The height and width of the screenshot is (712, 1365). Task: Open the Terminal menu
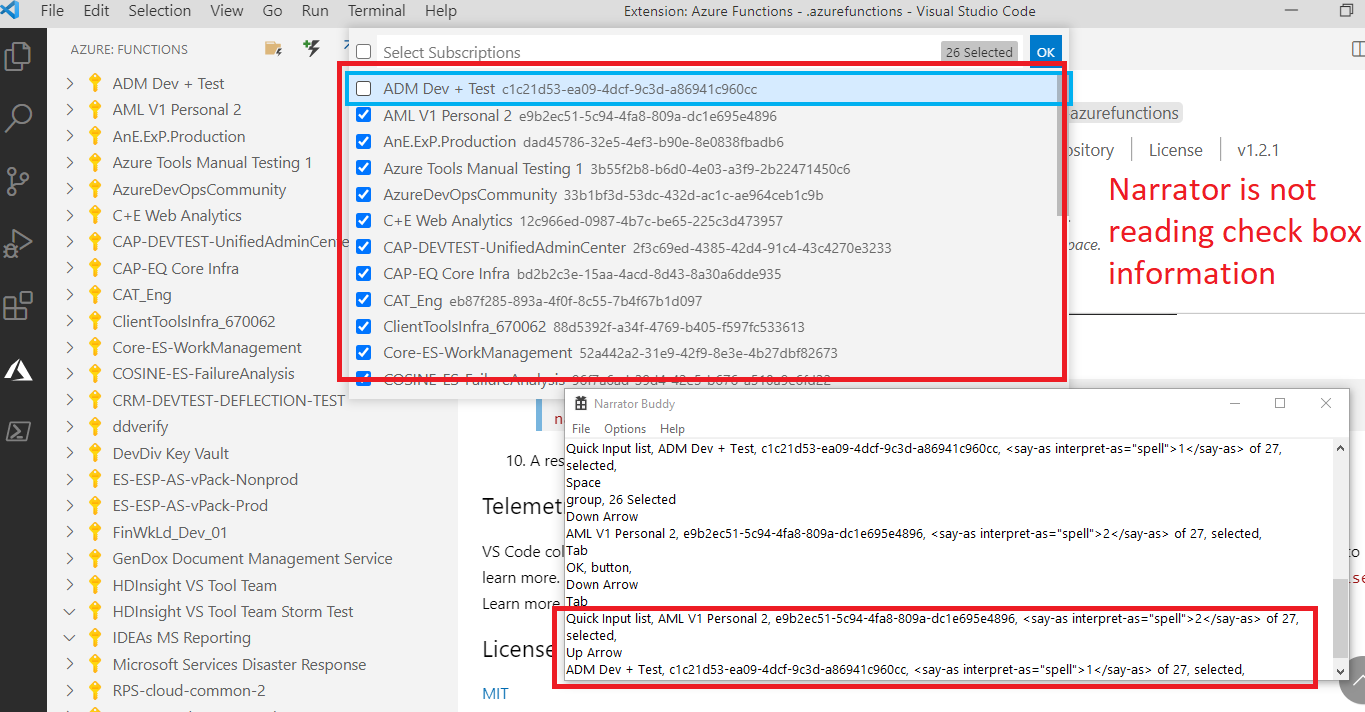376,11
